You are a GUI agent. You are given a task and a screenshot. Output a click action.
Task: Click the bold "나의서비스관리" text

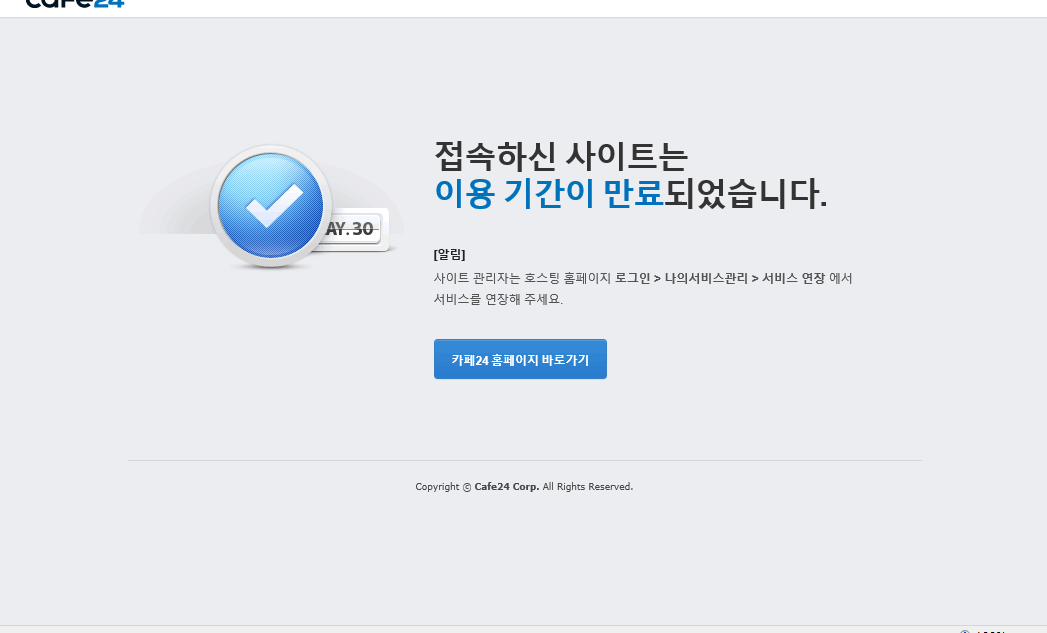[x=706, y=278]
